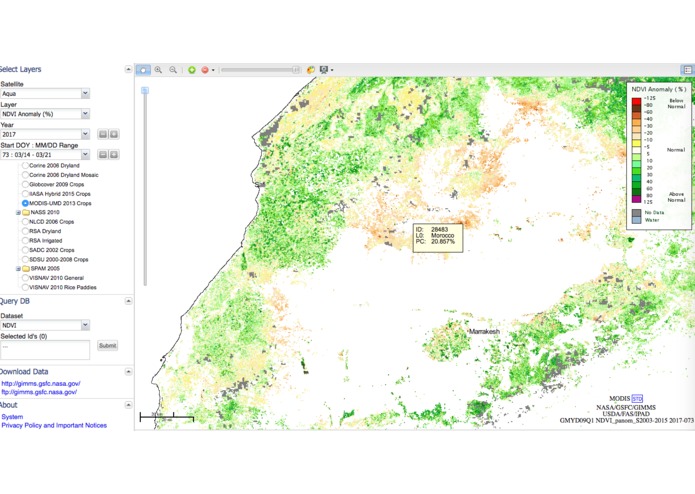The image size is (695, 494).
Task: Click the Selected Id's text box
Action: click(45, 350)
